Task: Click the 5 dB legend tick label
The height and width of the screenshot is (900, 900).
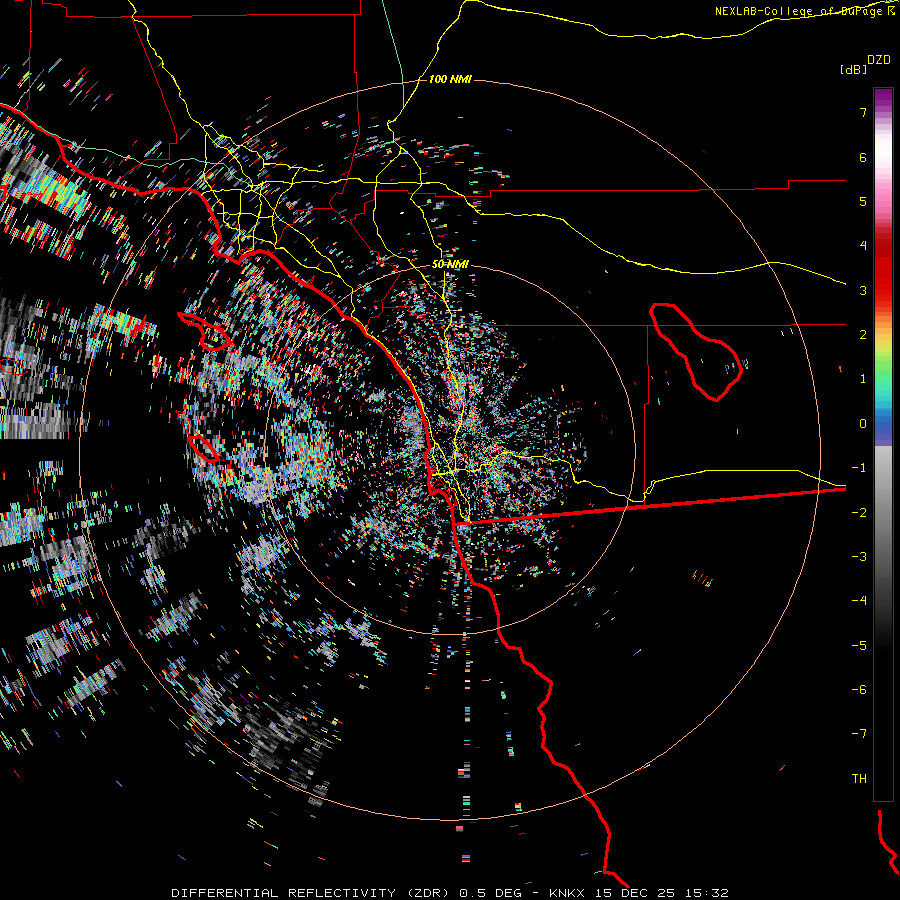Action: pyautogui.click(x=863, y=201)
